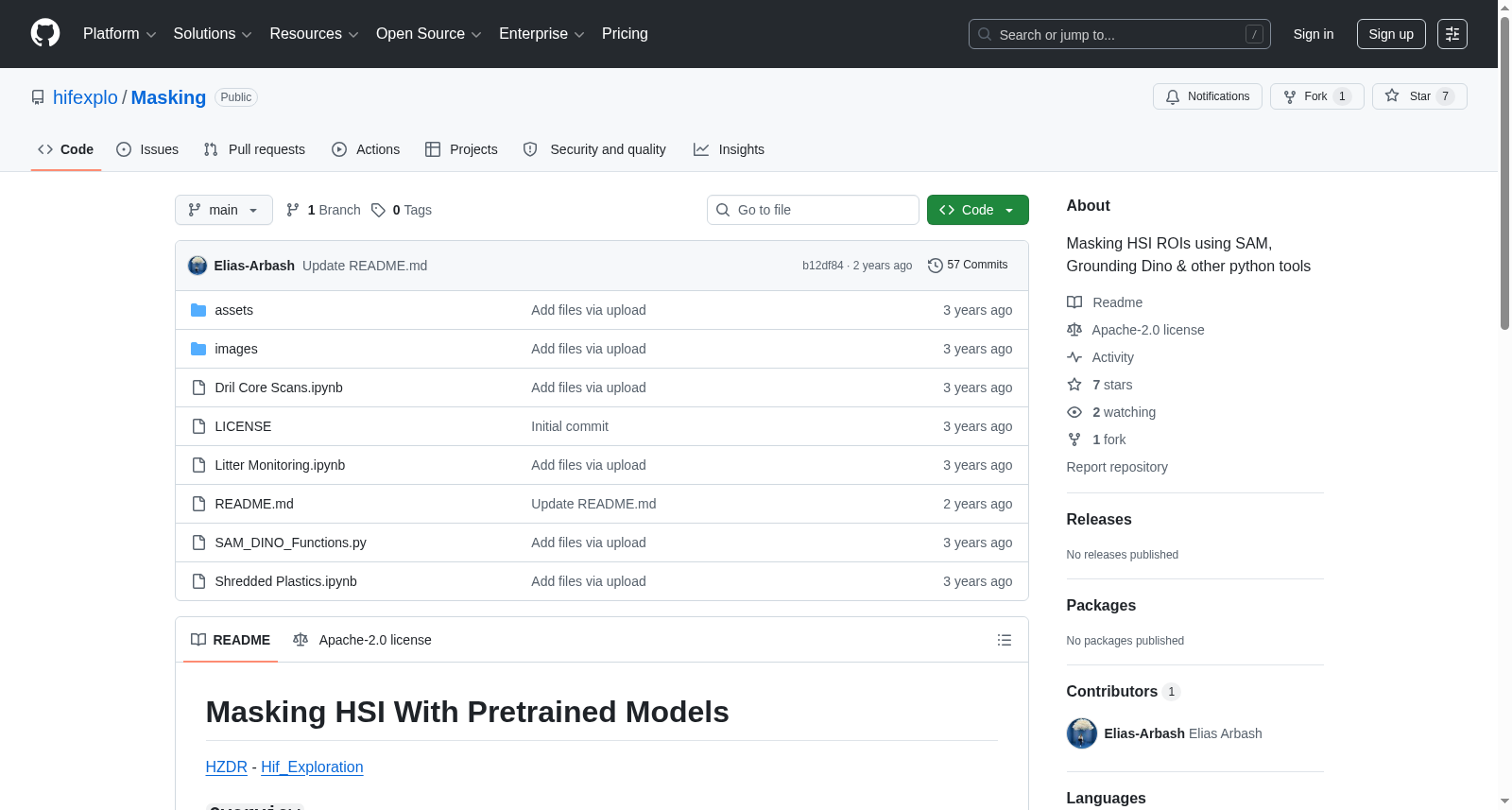Expand the Open Source menu

[428, 34]
